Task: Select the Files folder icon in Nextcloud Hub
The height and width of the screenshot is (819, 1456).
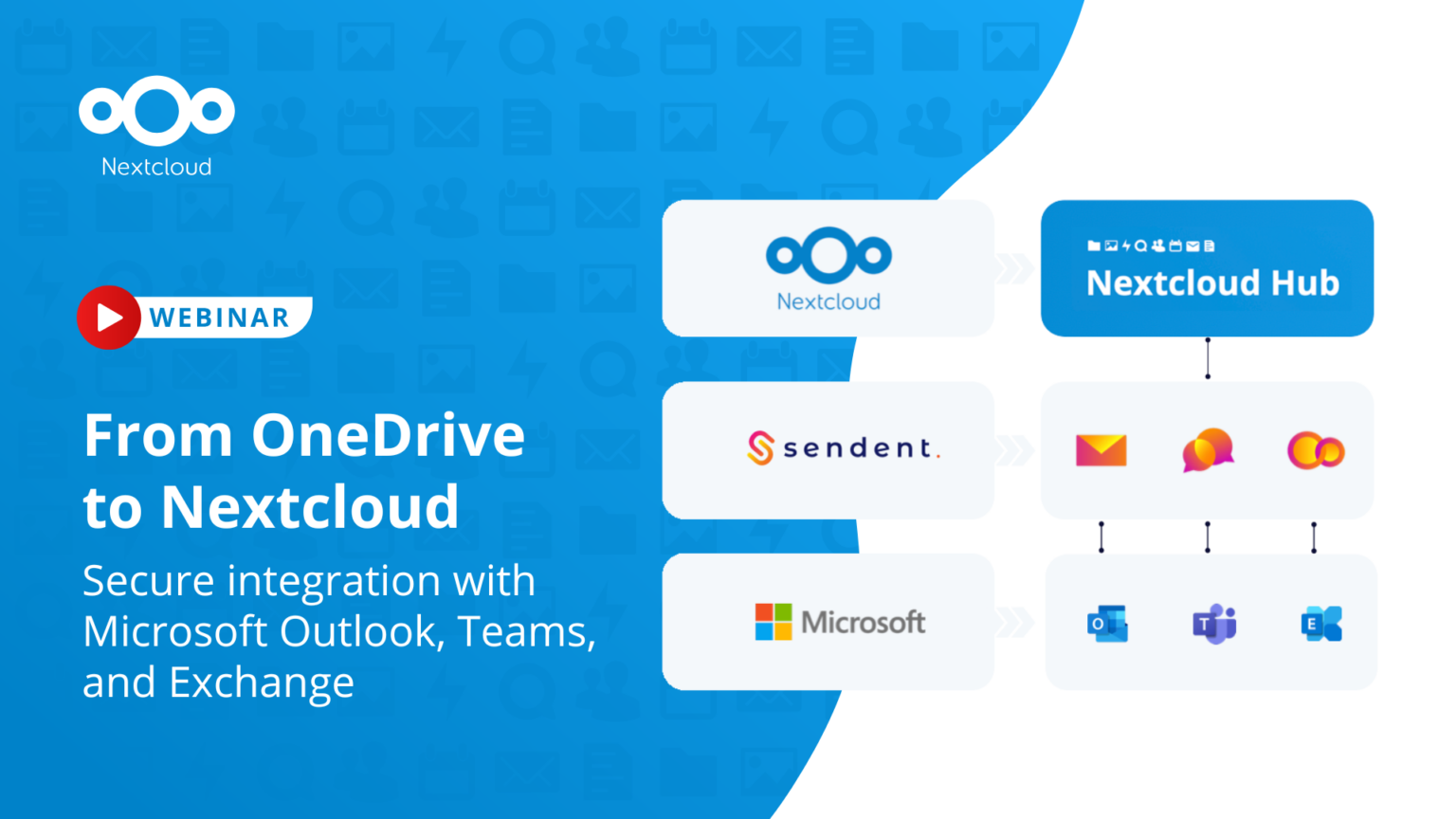Action: (x=1093, y=246)
